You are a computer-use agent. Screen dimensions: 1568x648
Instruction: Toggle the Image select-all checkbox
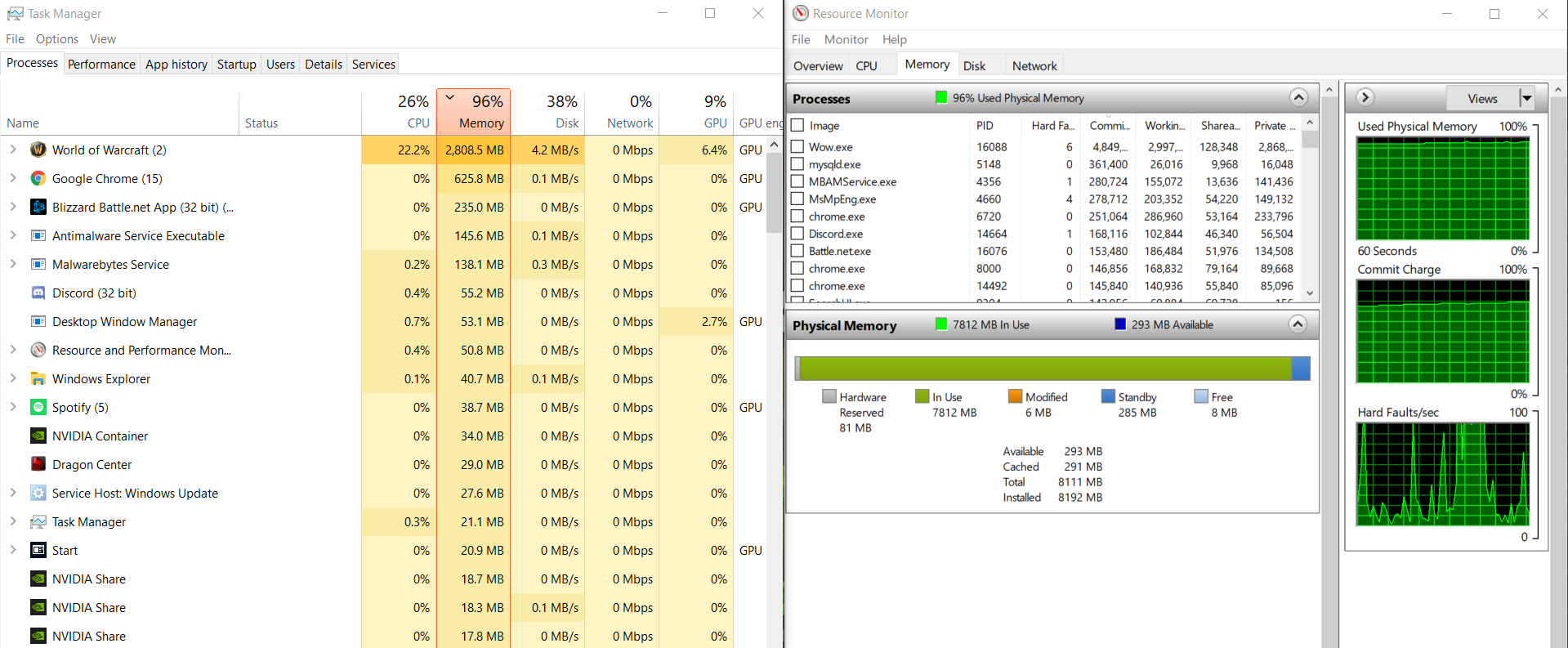[798, 125]
